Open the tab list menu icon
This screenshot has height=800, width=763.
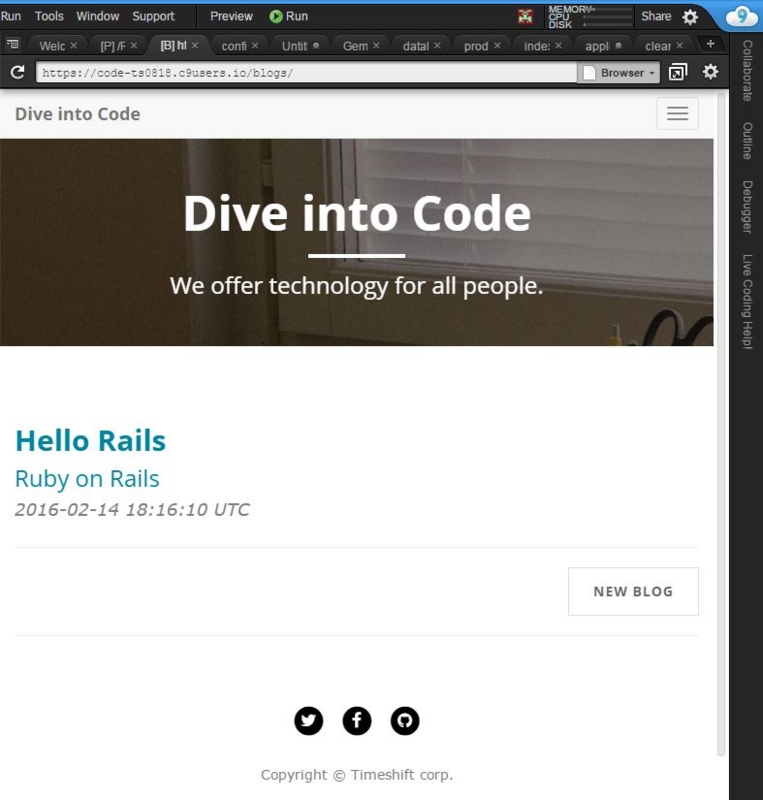(x=13, y=44)
